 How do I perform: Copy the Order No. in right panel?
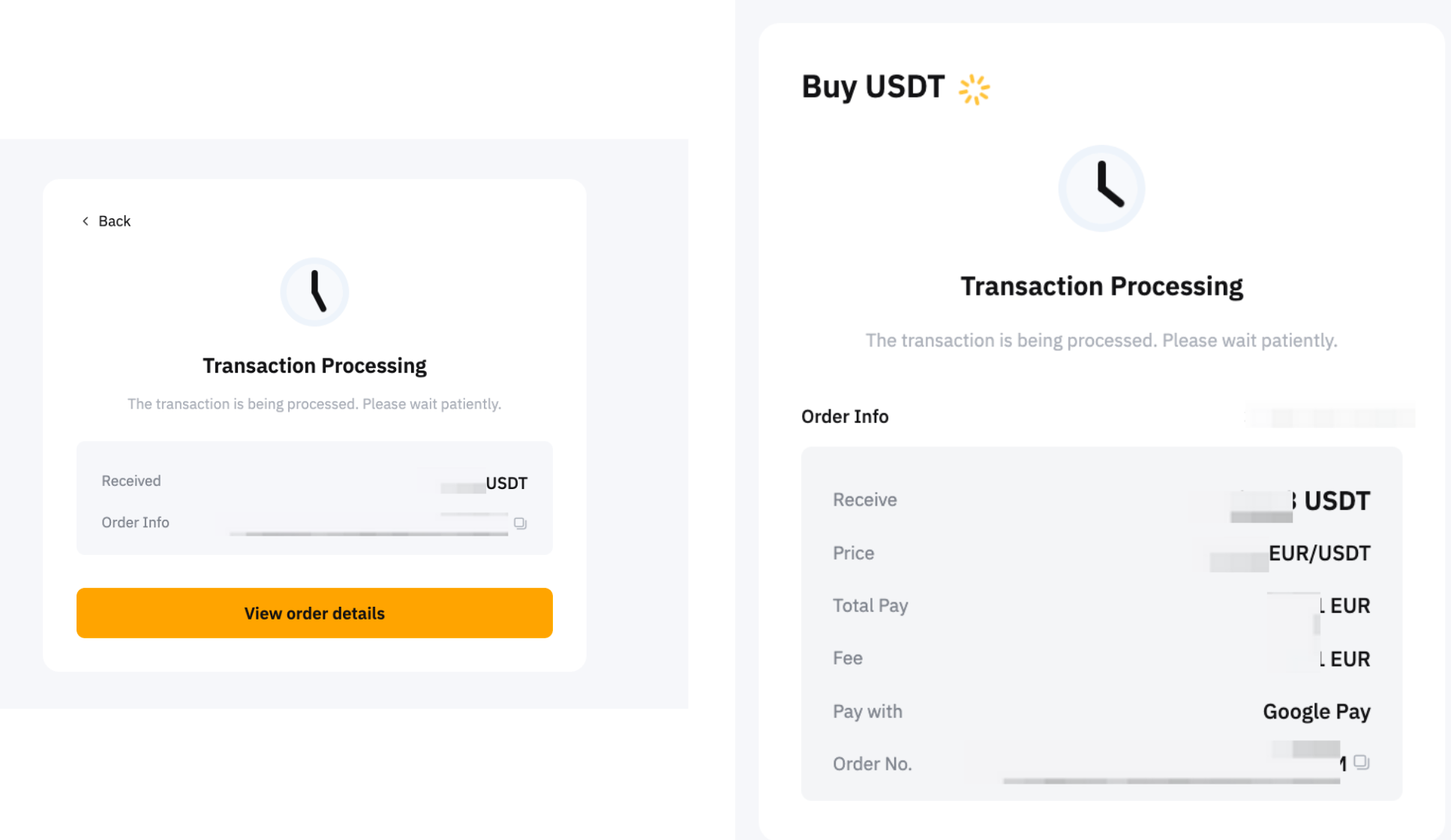click(x=1362, y=763)
